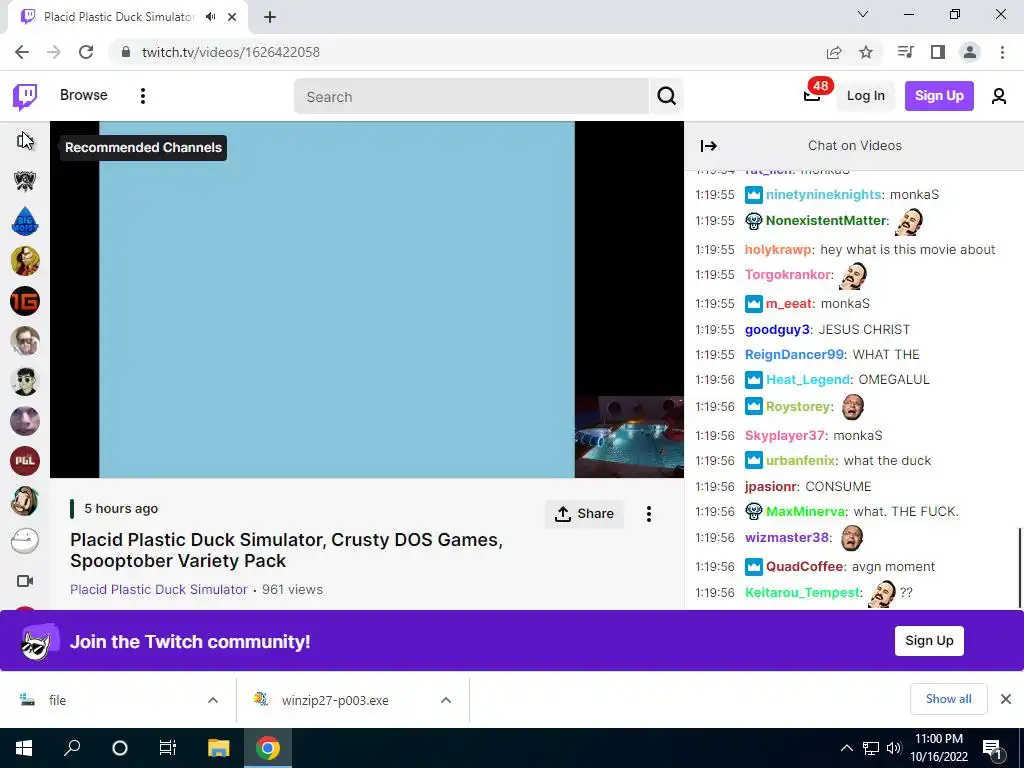Click username Heat_Legend in chat

[808, 379]
